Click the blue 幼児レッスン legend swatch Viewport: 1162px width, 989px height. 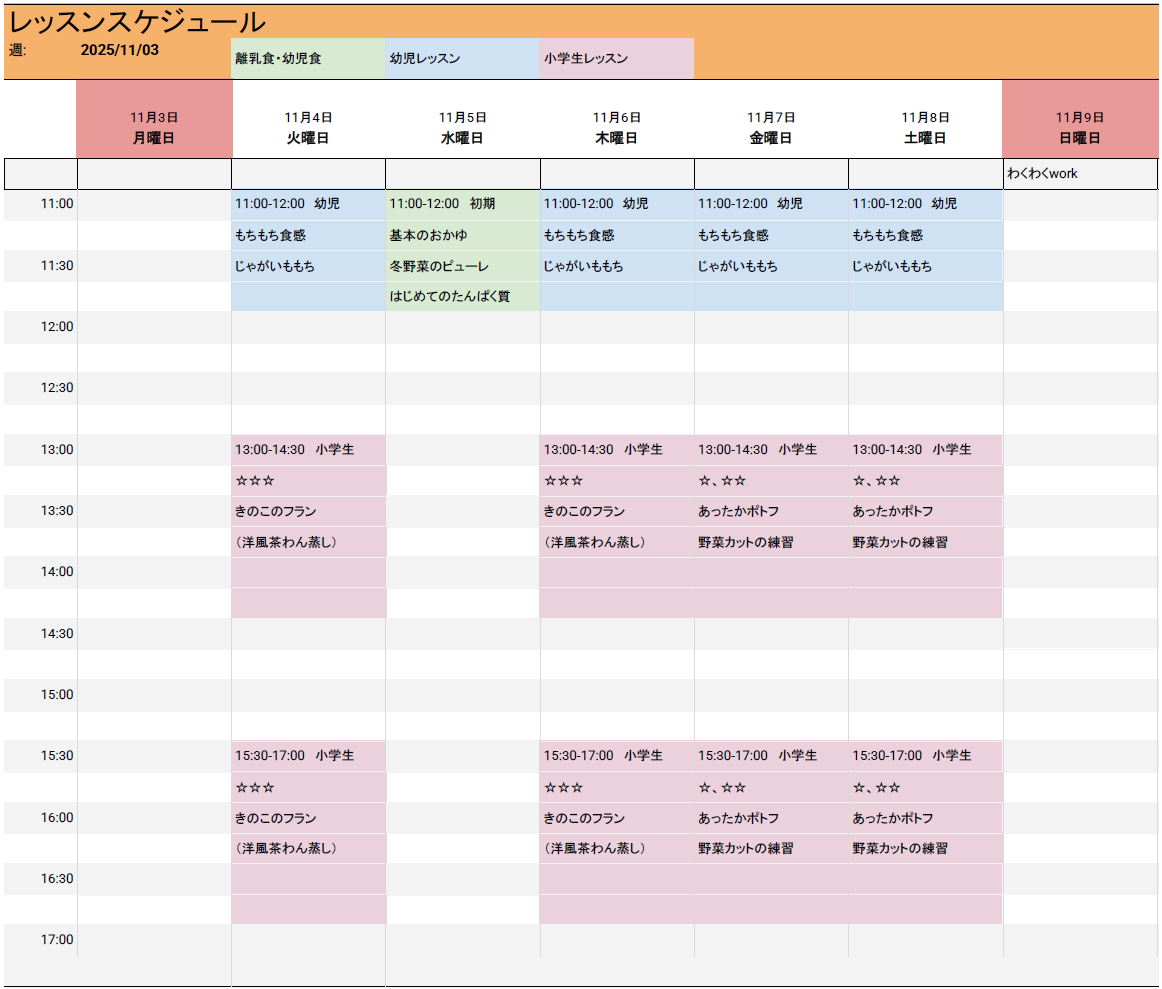462,59
